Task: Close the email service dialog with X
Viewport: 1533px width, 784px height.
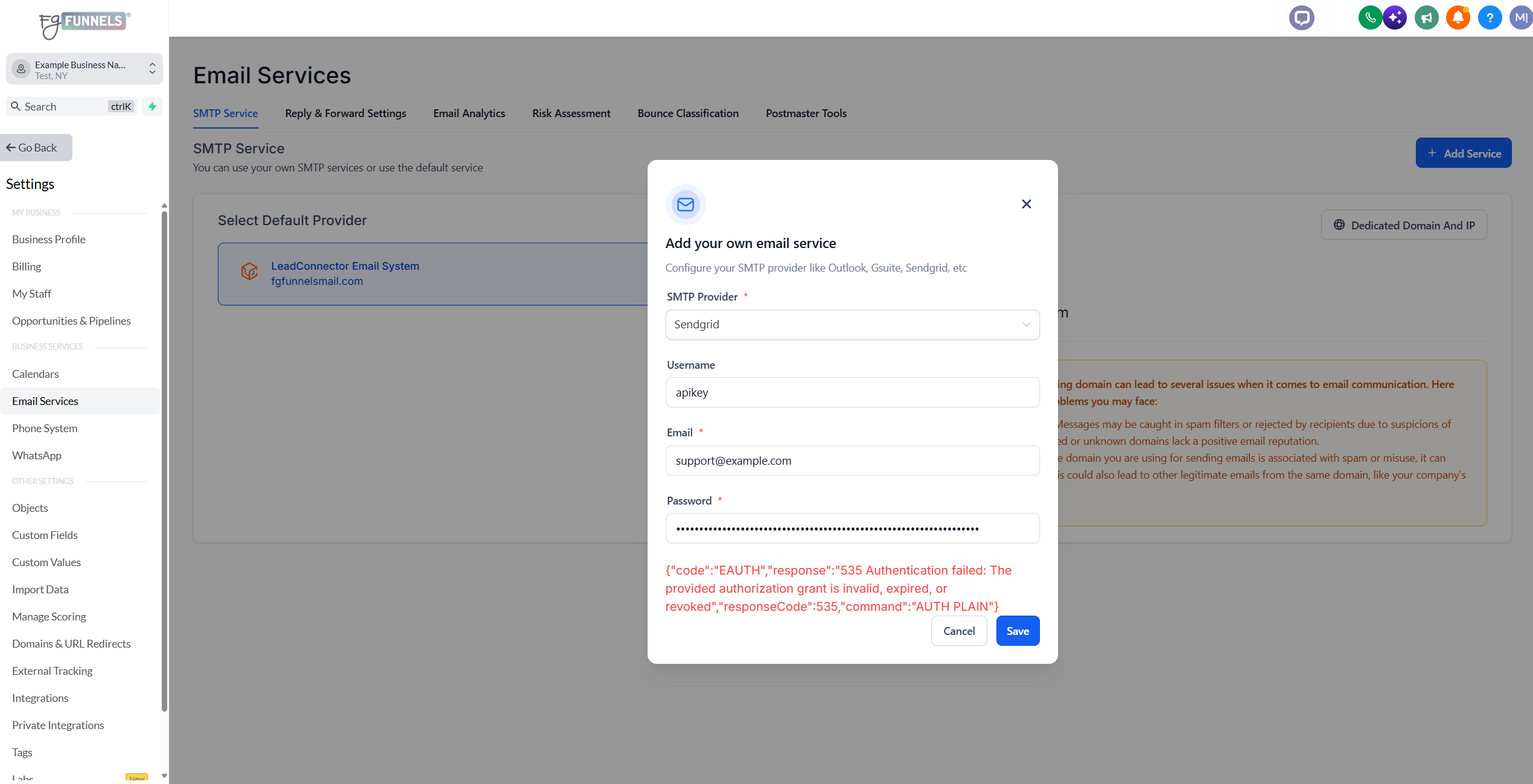Action: tap(1026, 204)
